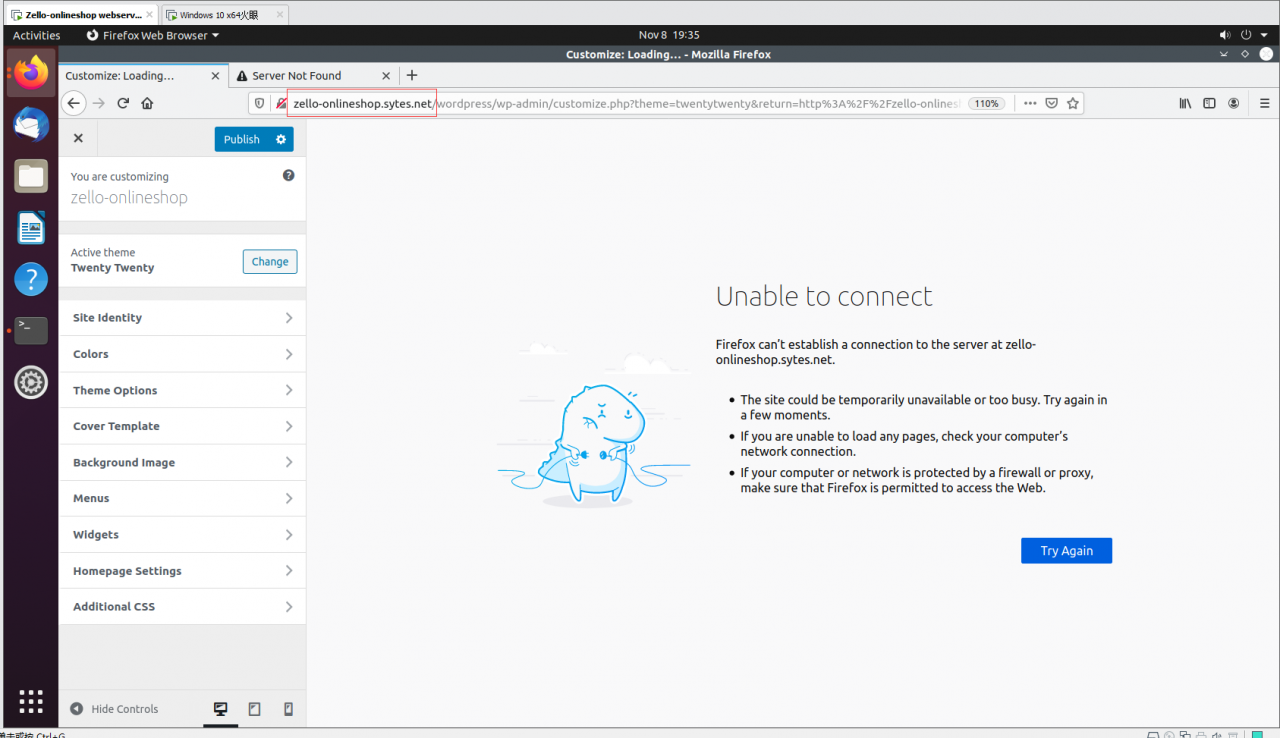Screen dimensions: 1280x738
Task: Close the WordPress Customizer with the X
Action: click(x=78, y=139)
